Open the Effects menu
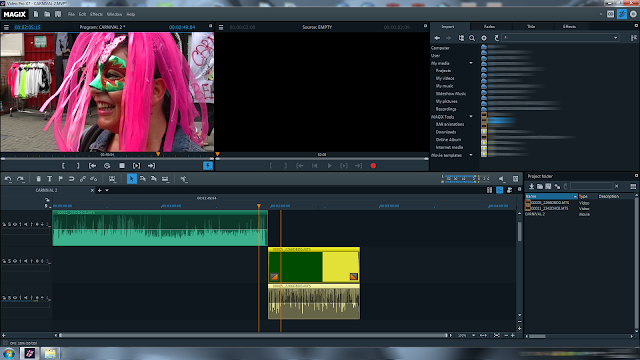The width and height of the screenshot is (640, 360). point(96,14)
